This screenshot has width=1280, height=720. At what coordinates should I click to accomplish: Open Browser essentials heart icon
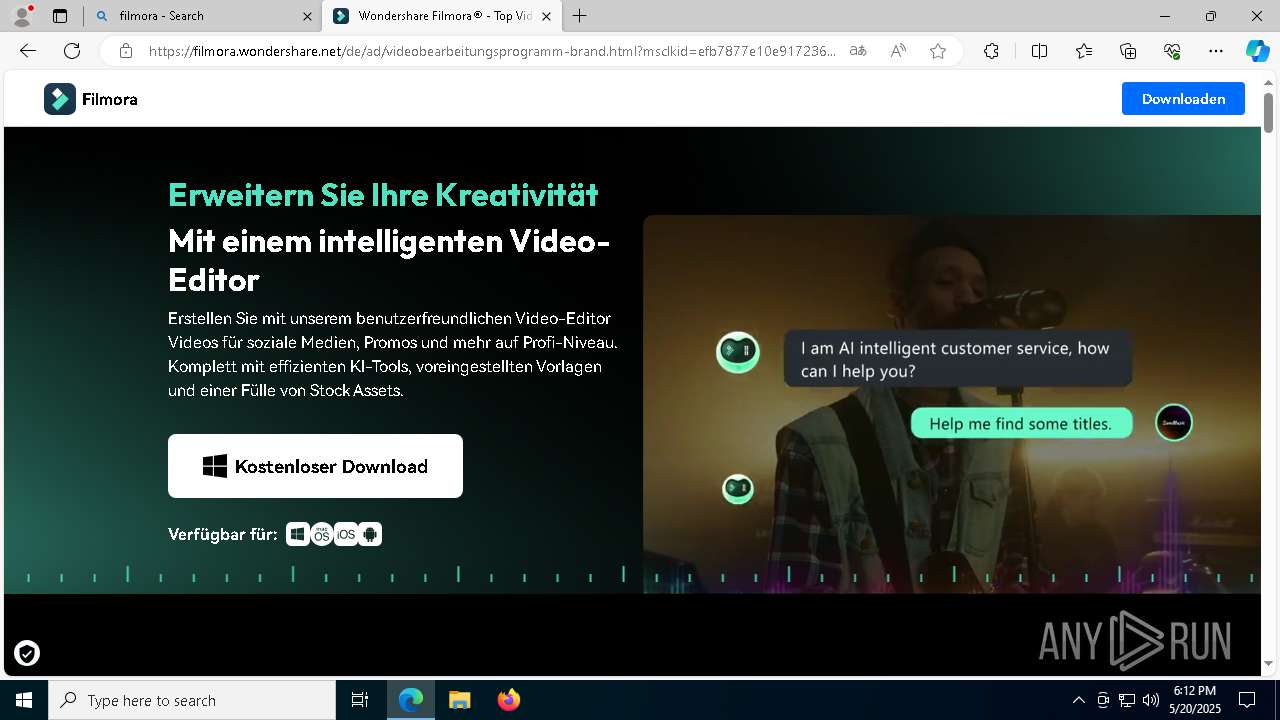click(1172, 51)
